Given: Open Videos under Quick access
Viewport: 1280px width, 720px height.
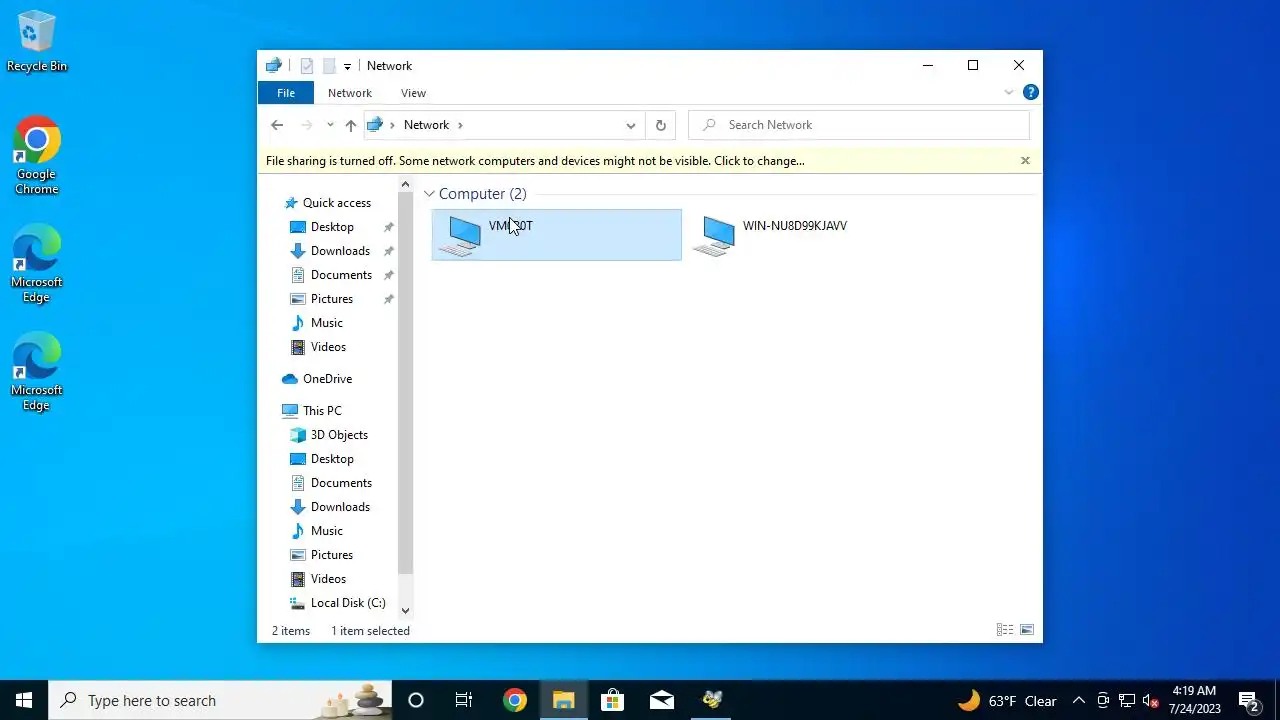Looking at the screenshot, I should coord(328,347).
